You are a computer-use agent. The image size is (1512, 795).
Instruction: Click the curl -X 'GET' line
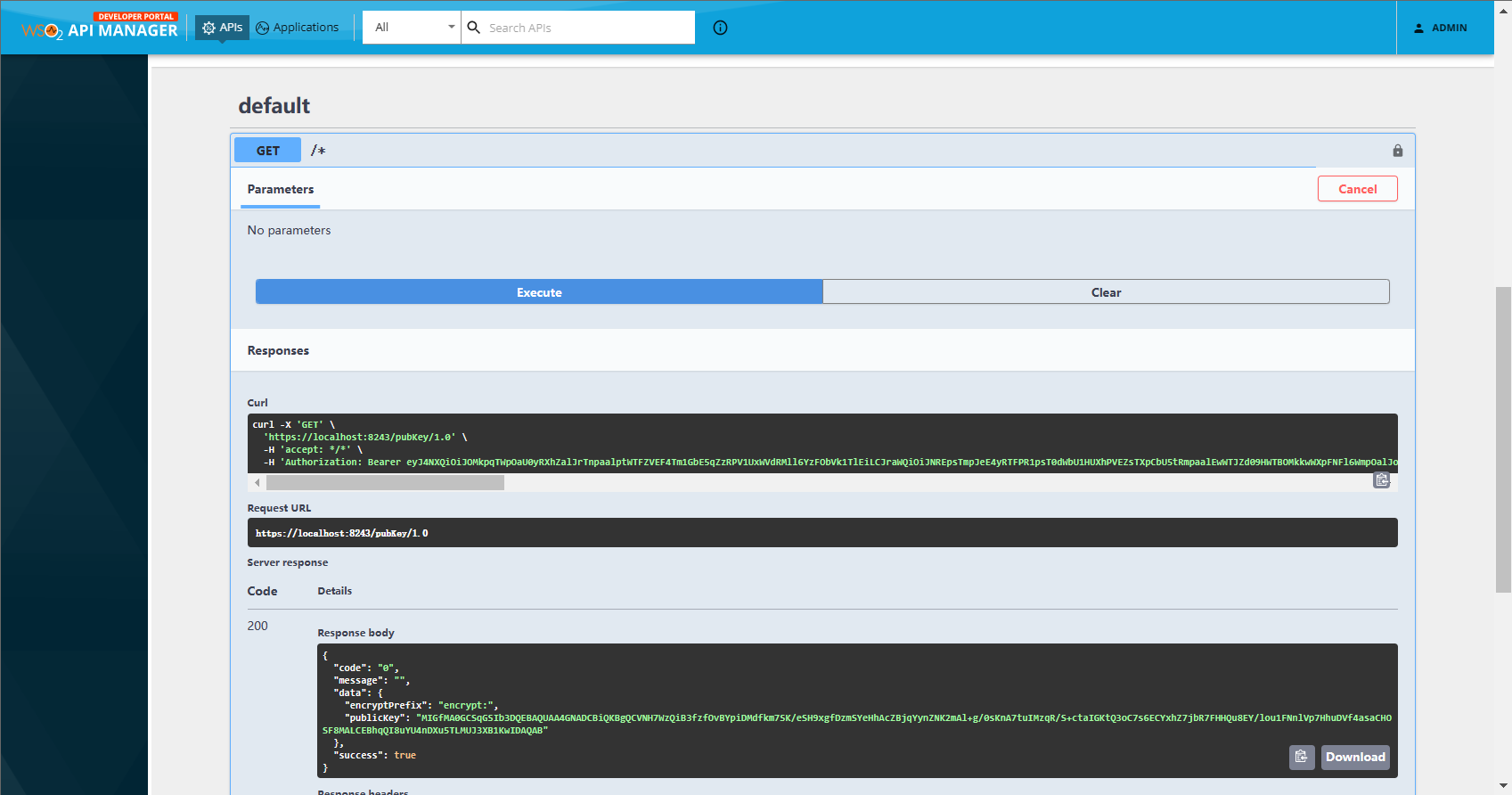coord(294,424)
